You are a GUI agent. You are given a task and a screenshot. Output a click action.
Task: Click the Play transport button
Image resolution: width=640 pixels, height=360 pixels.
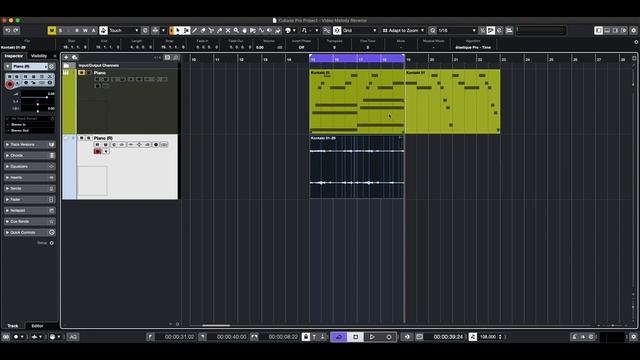(x=372, y=337)
